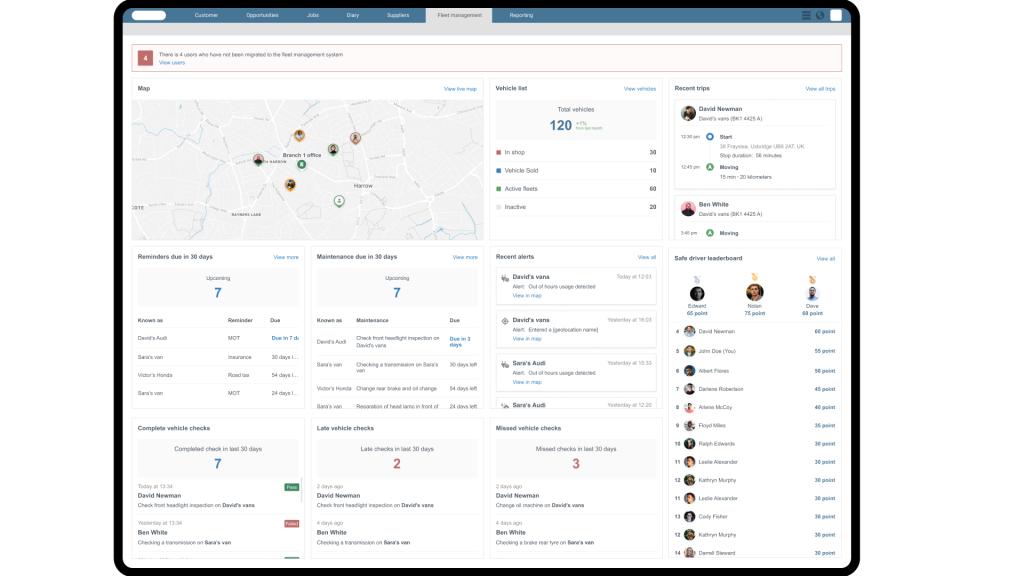Click David Newman's avatar in Recent trips

click(687, 113)
